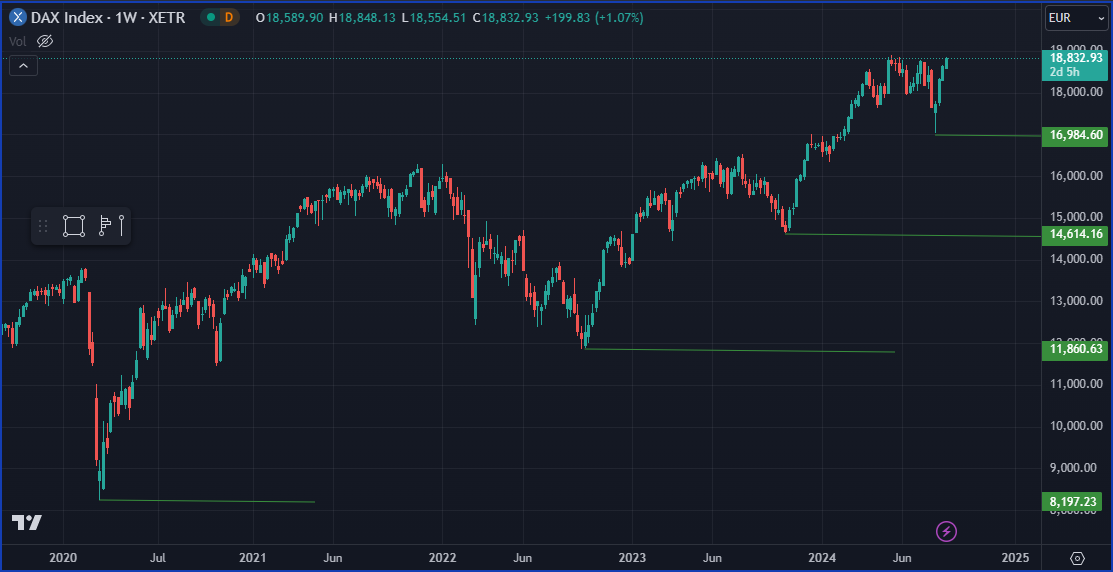Click the Low value 18,554.51
1113x572 pixels.
(x=439, y=18)
